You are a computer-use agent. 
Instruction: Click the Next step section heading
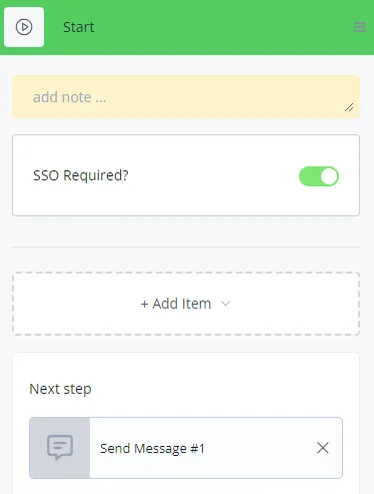point(60,389)
